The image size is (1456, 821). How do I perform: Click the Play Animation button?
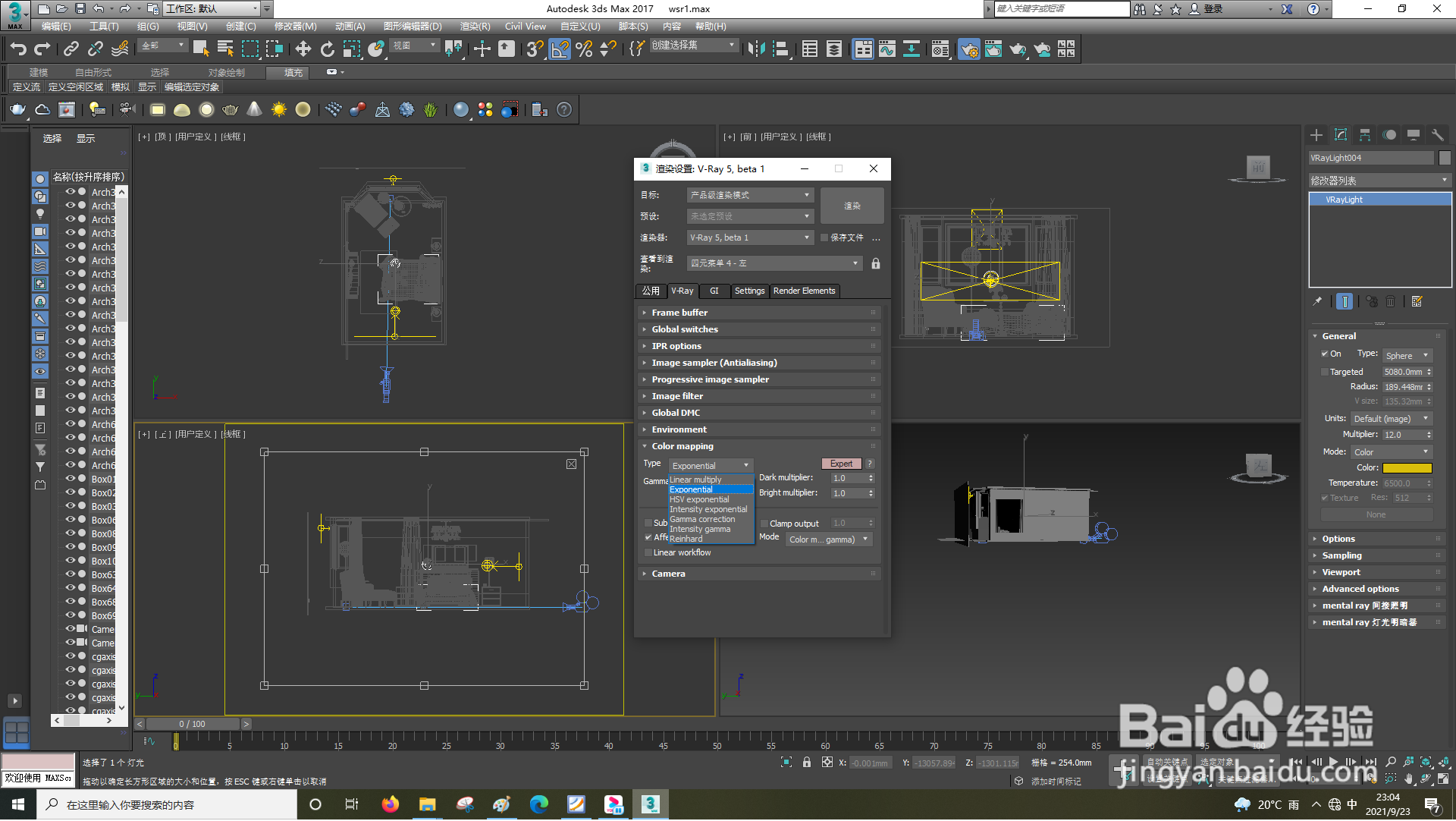(x=1333, y=762)
